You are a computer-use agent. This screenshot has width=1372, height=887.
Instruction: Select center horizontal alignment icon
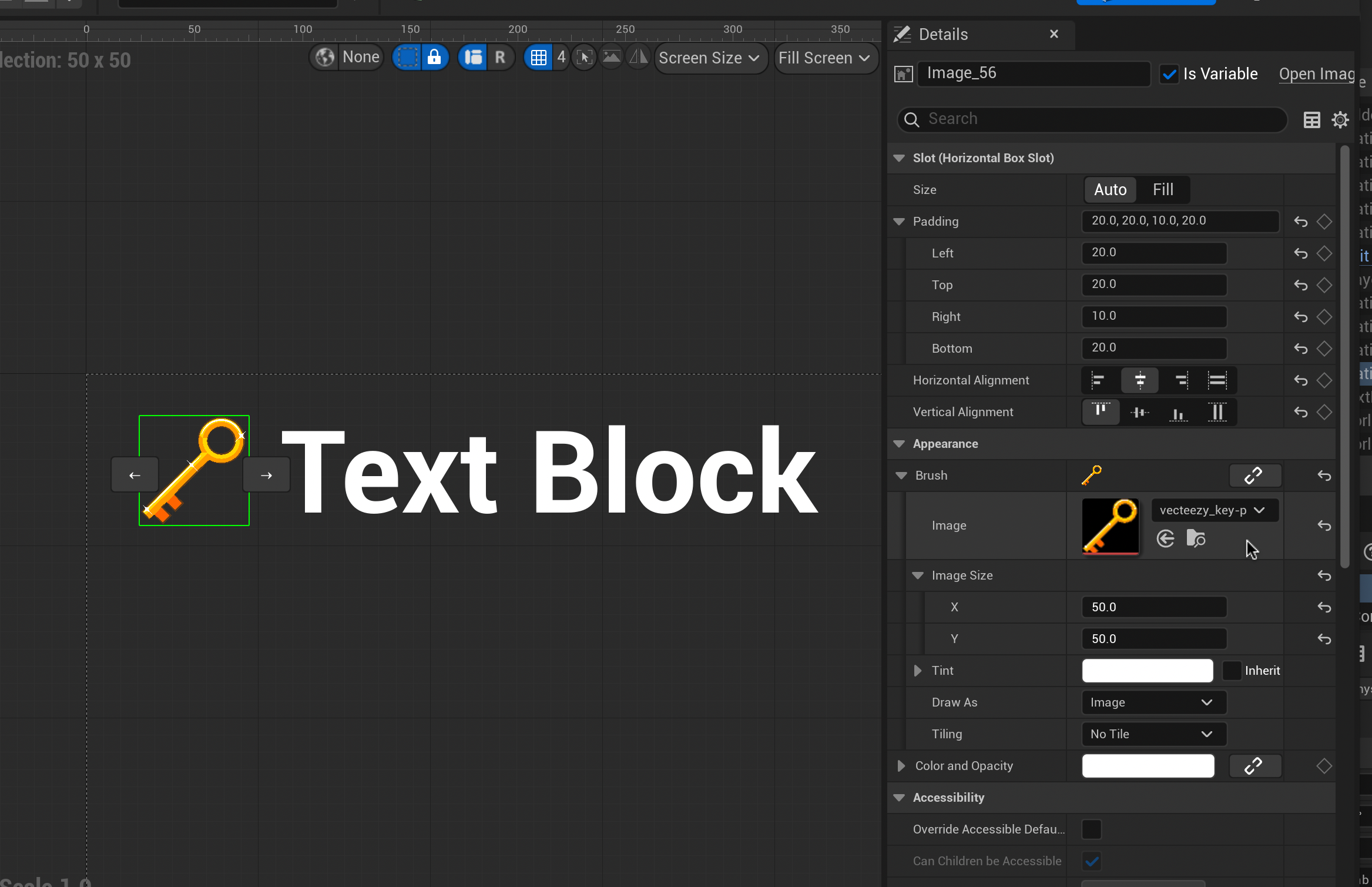coord(1139,380)
